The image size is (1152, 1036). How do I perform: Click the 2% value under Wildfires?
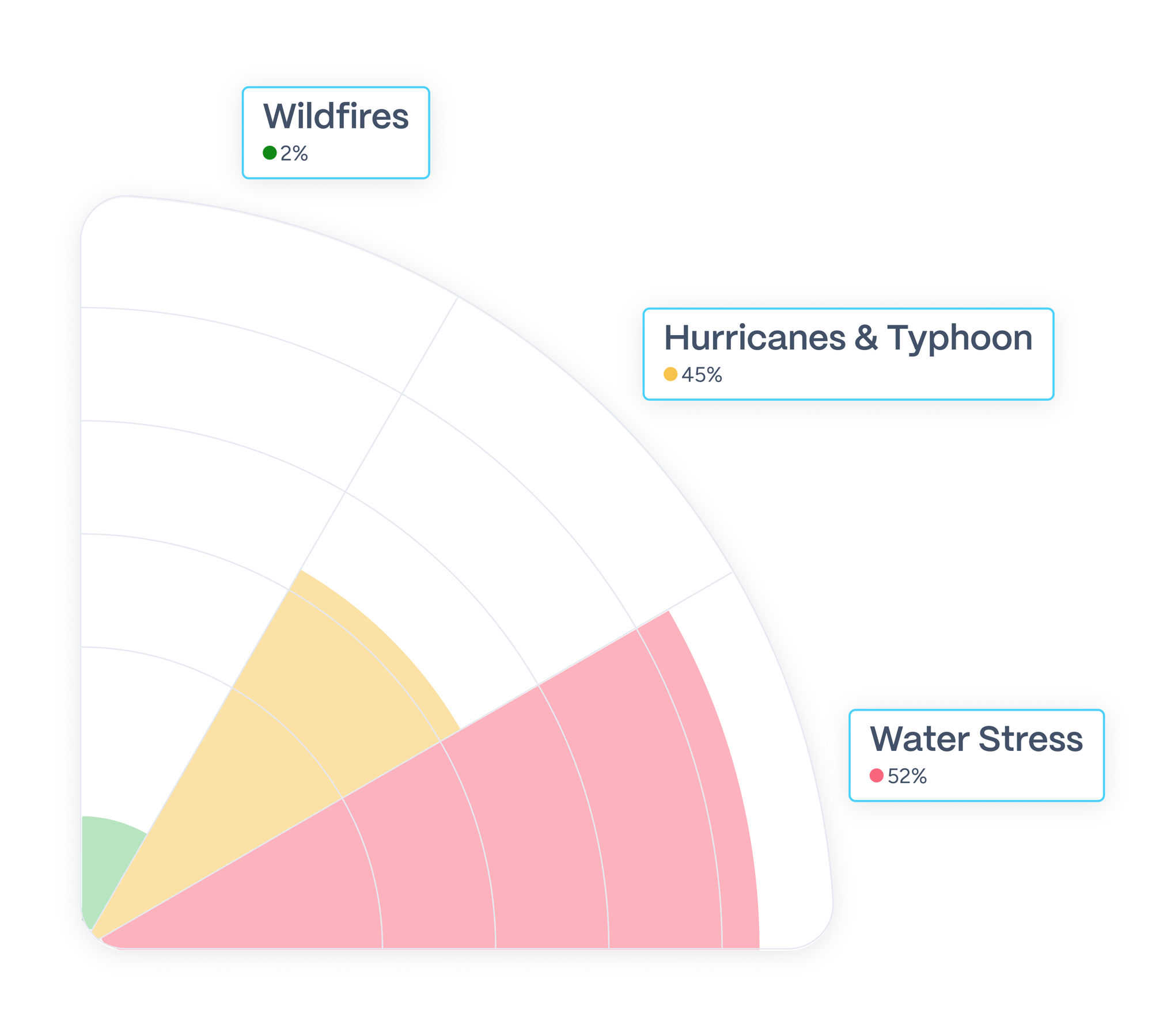[x=294, y=154]
